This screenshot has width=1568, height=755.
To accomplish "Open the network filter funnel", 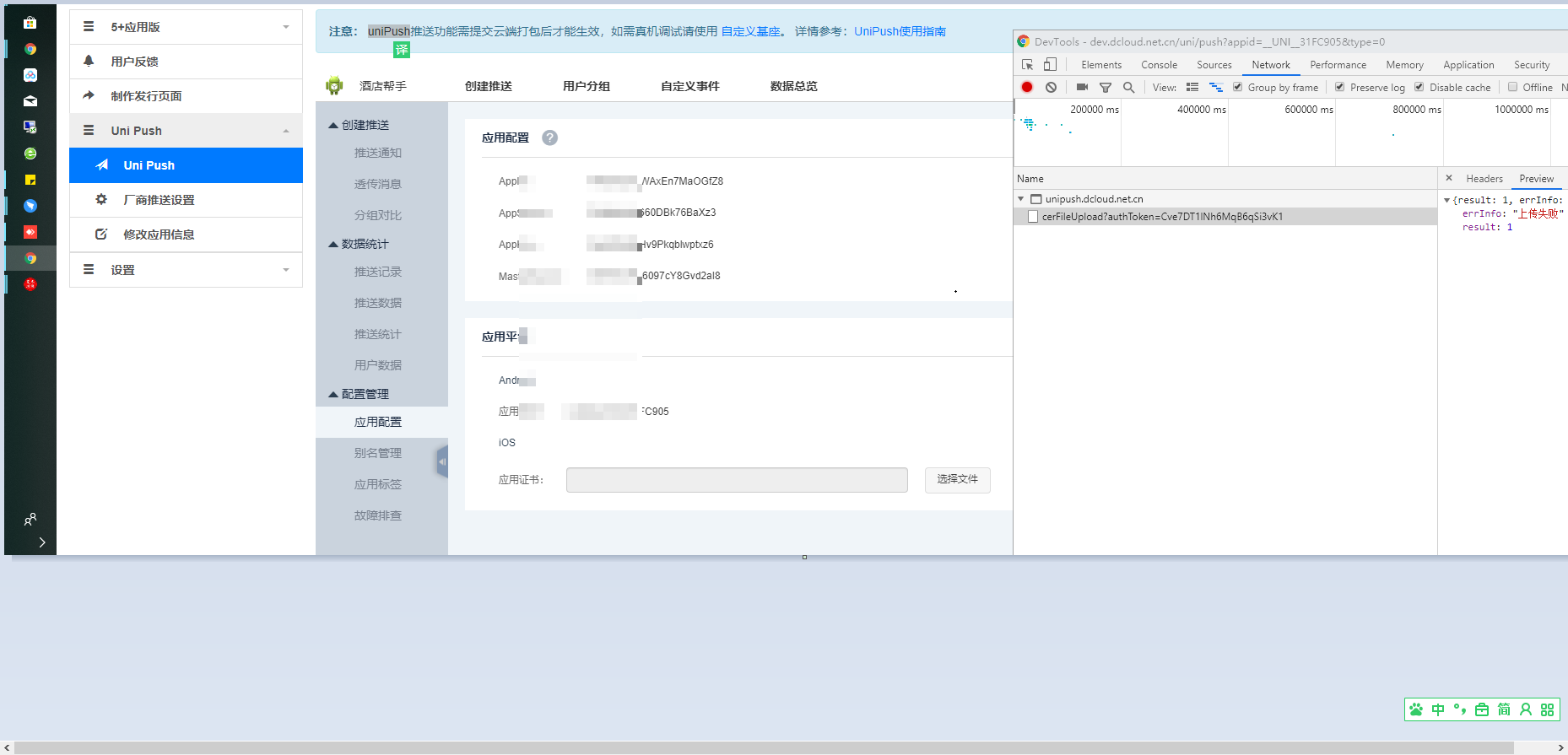I will [1106, 87].
